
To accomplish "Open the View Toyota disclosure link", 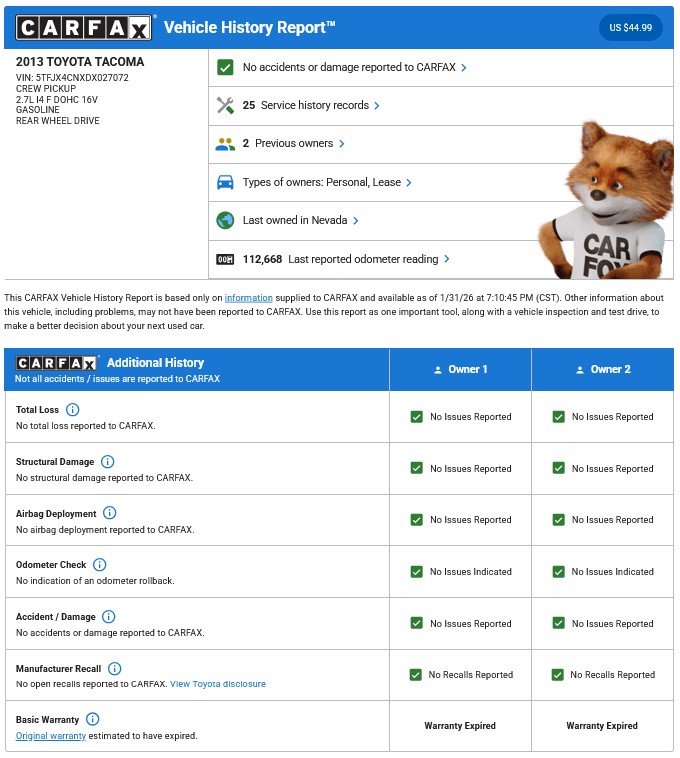I will coord(218,684).
